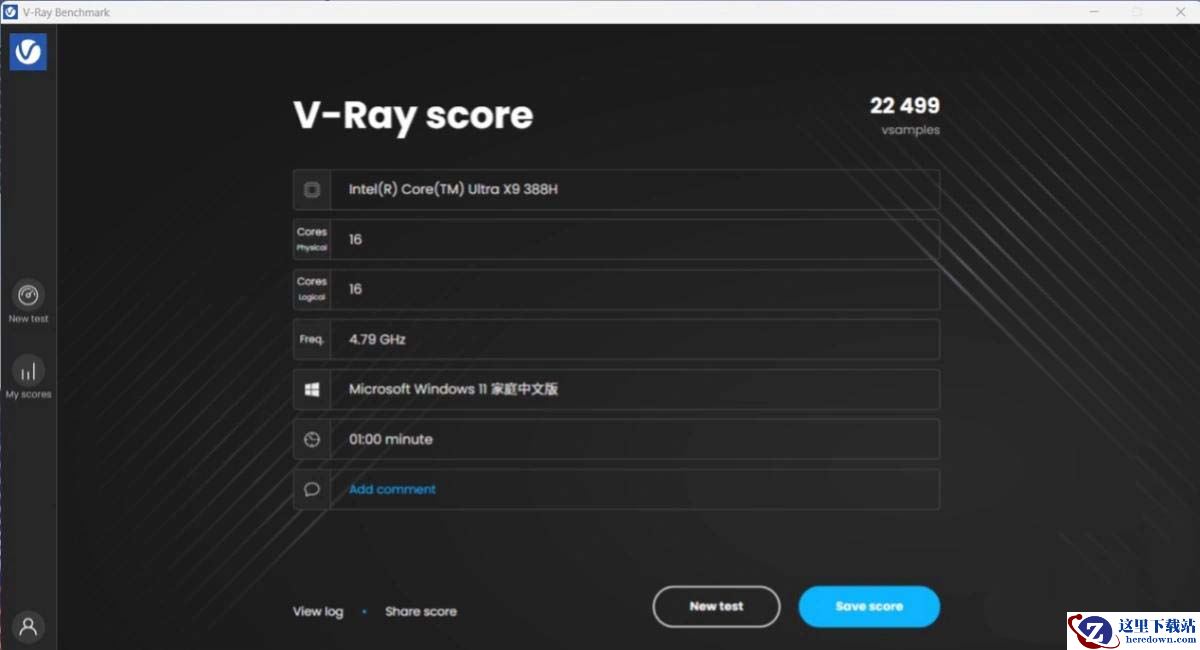Click the Share score link

coord(421,611)
